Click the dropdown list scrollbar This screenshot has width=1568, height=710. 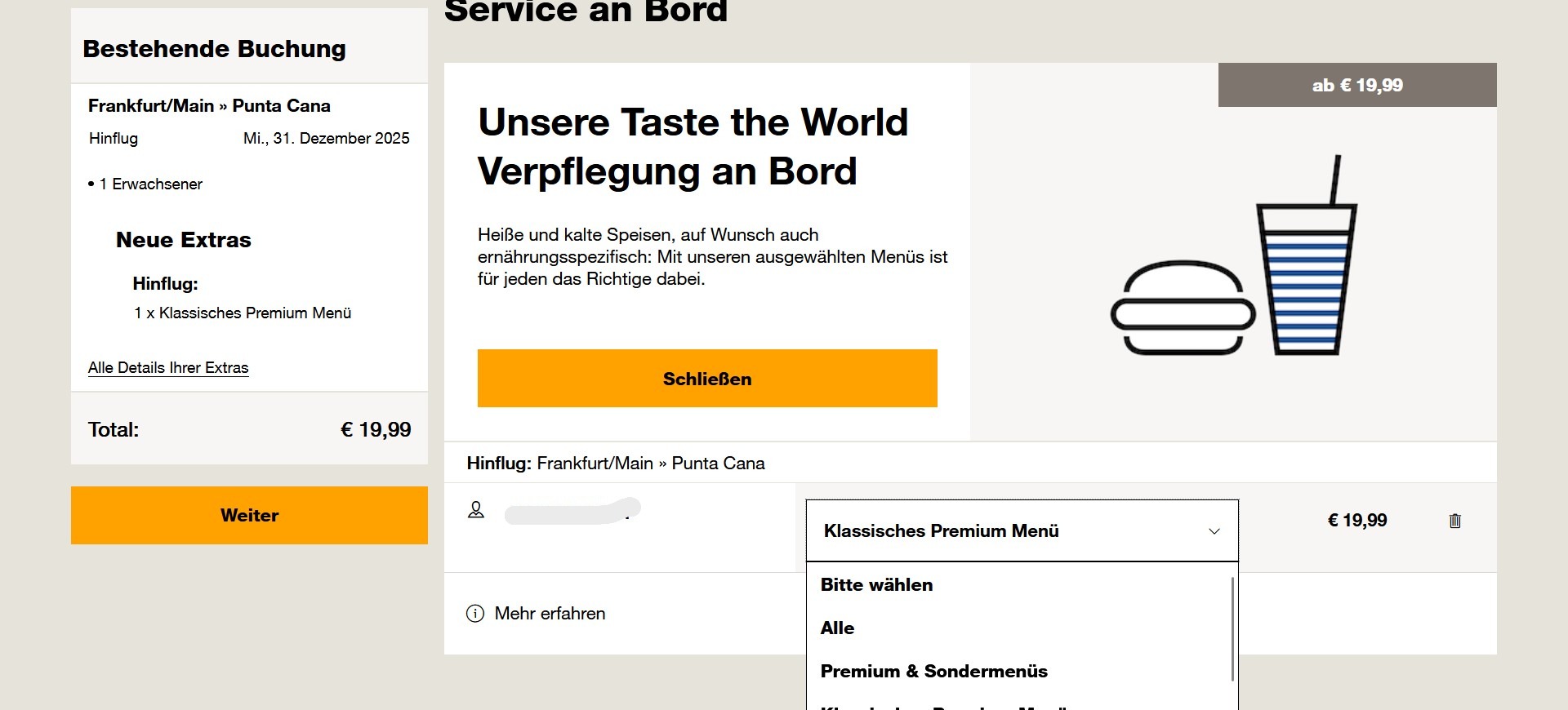click(x=1232, y=628)
